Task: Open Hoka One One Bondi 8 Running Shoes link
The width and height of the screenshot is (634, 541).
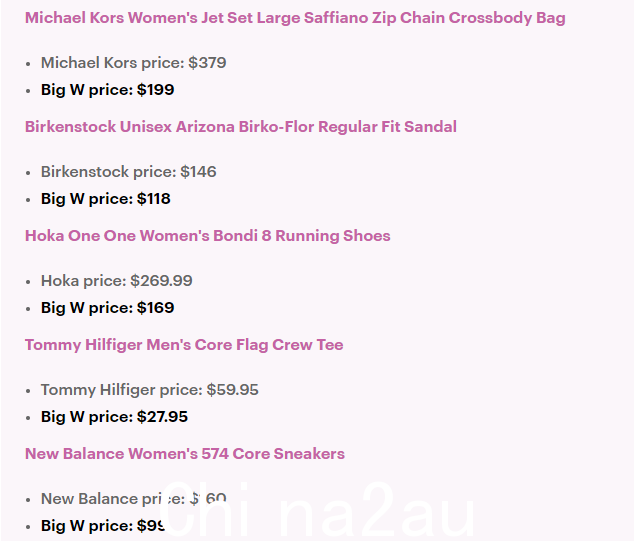Action: (x=208, y=236)
